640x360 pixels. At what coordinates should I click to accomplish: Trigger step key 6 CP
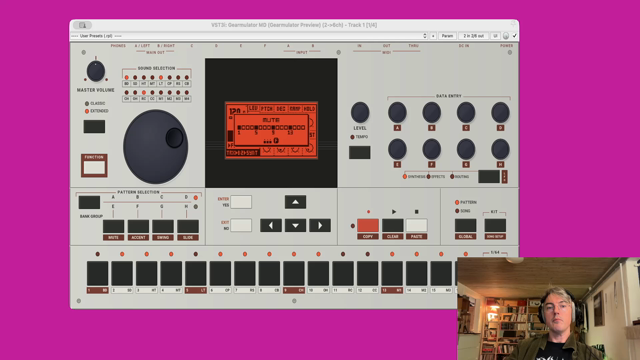pyautogui.click(x=220, y=273)
